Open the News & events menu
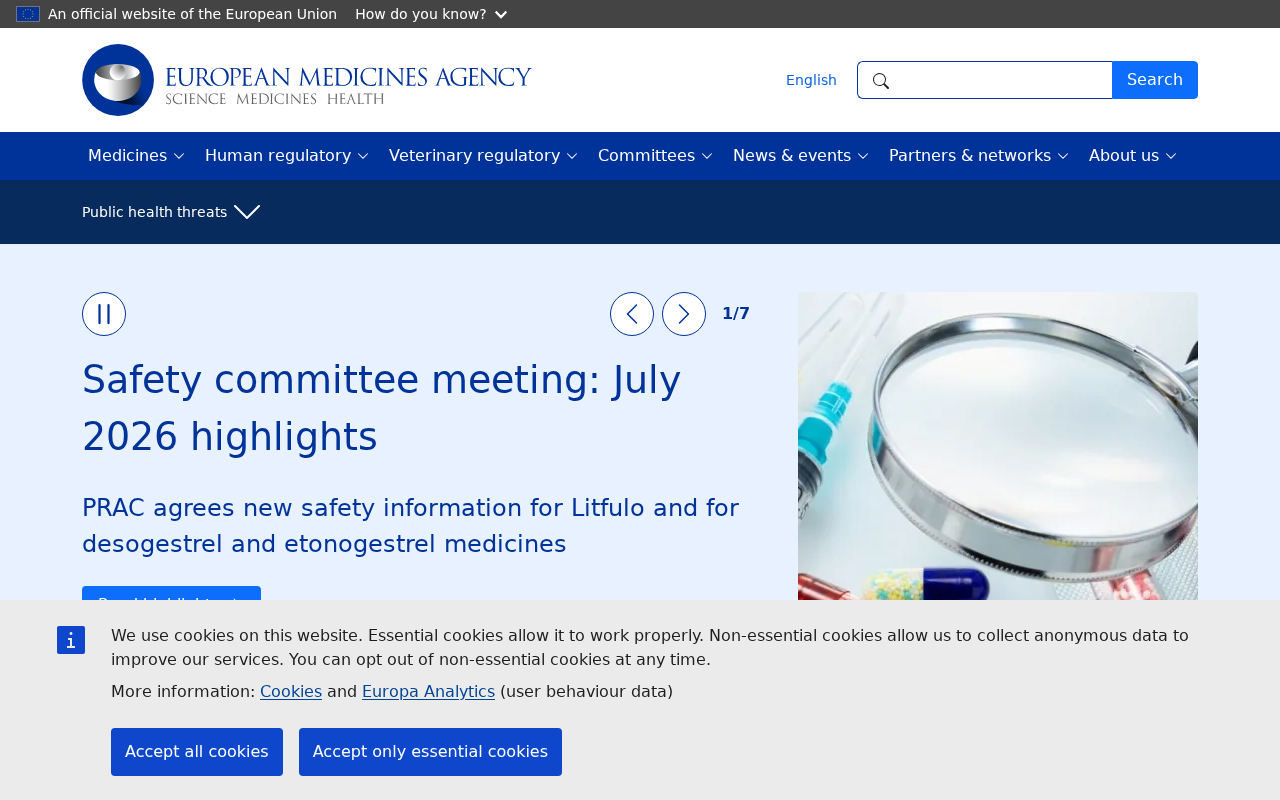Viewport: 1280px width, 800px height. (x=800, y=156)
